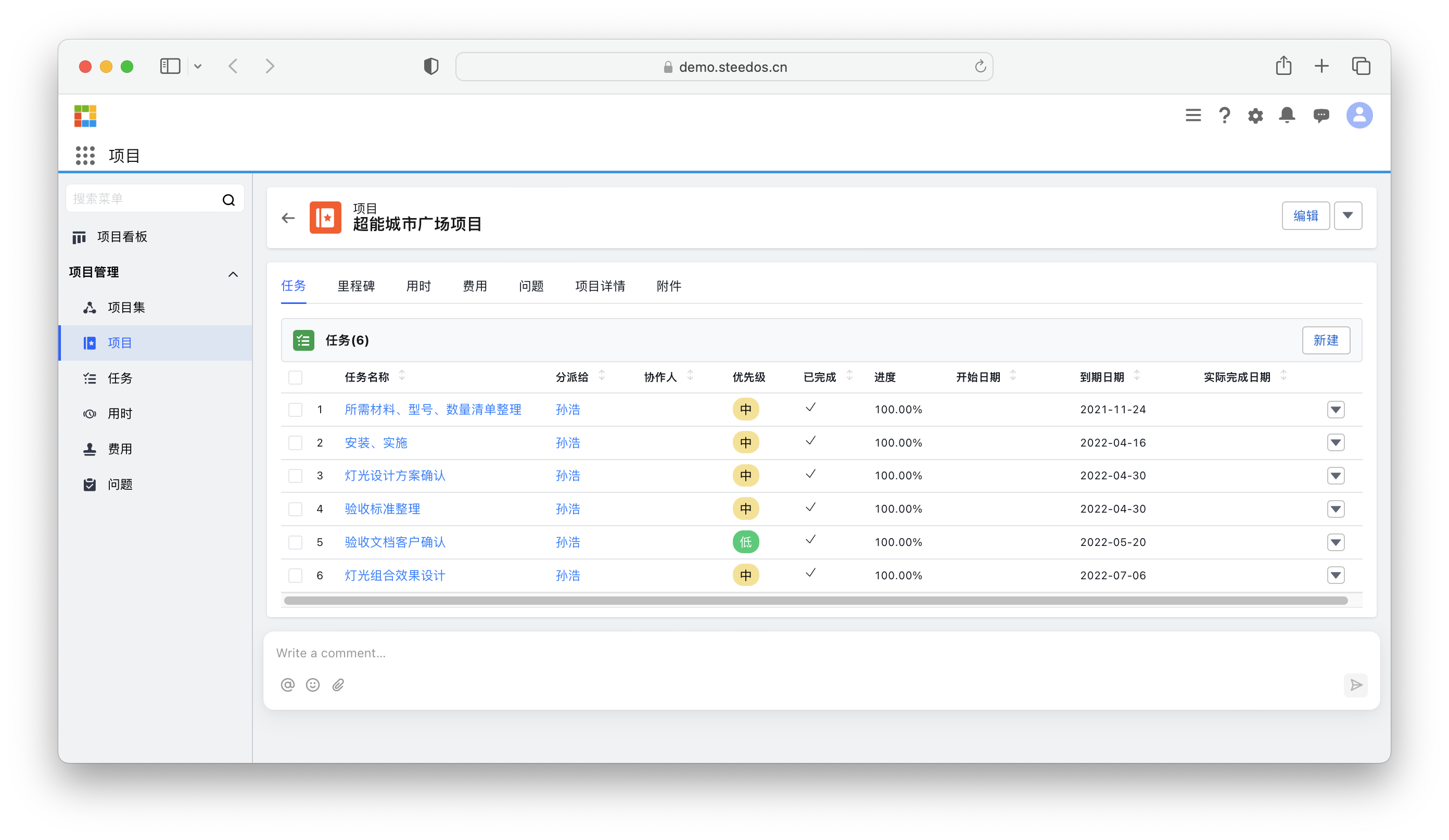Insert a mention with the @ icon

coord(287,685)
